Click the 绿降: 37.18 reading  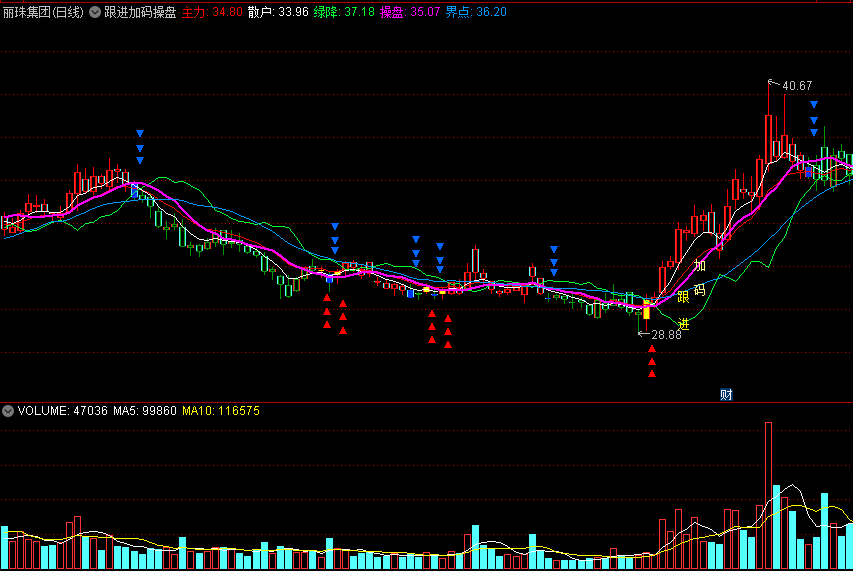coord(344,12)
